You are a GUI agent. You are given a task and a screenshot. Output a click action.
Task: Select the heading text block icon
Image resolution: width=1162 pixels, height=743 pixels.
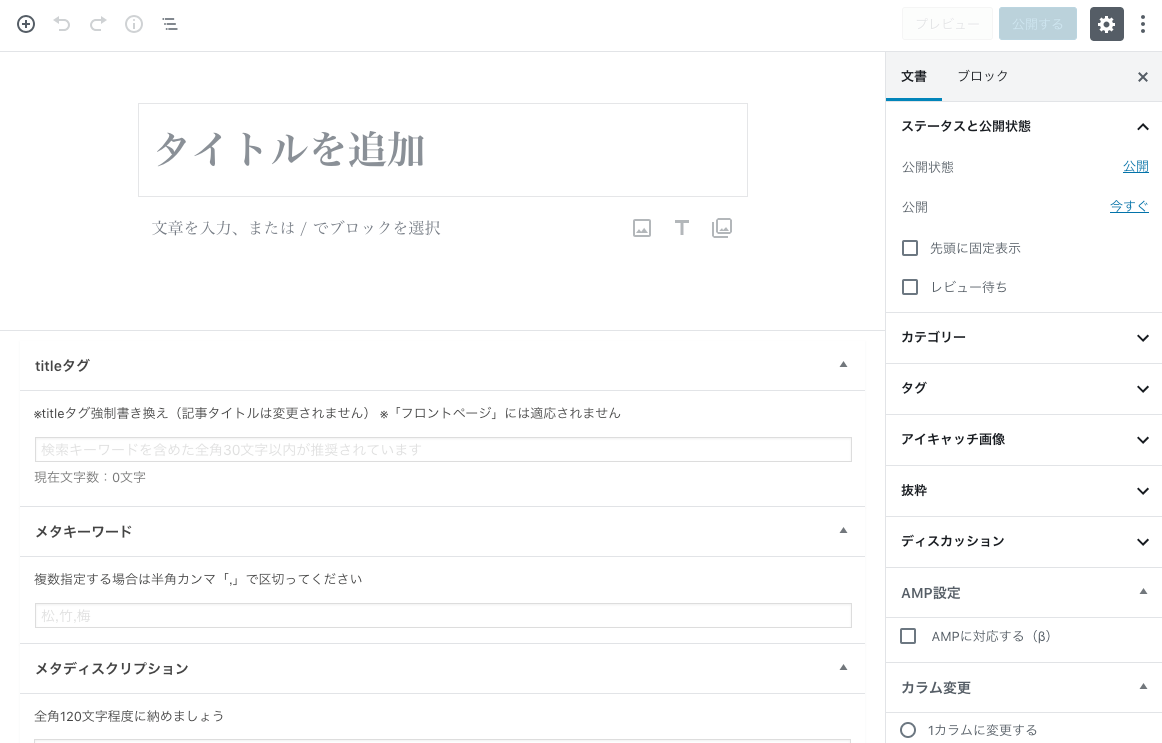click(x=681, y=227)
